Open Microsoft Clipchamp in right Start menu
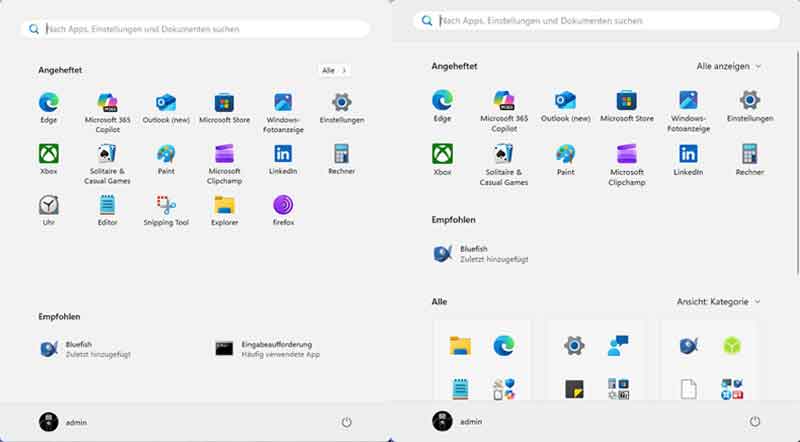The image size is (800, 442). tap(627, 165)
